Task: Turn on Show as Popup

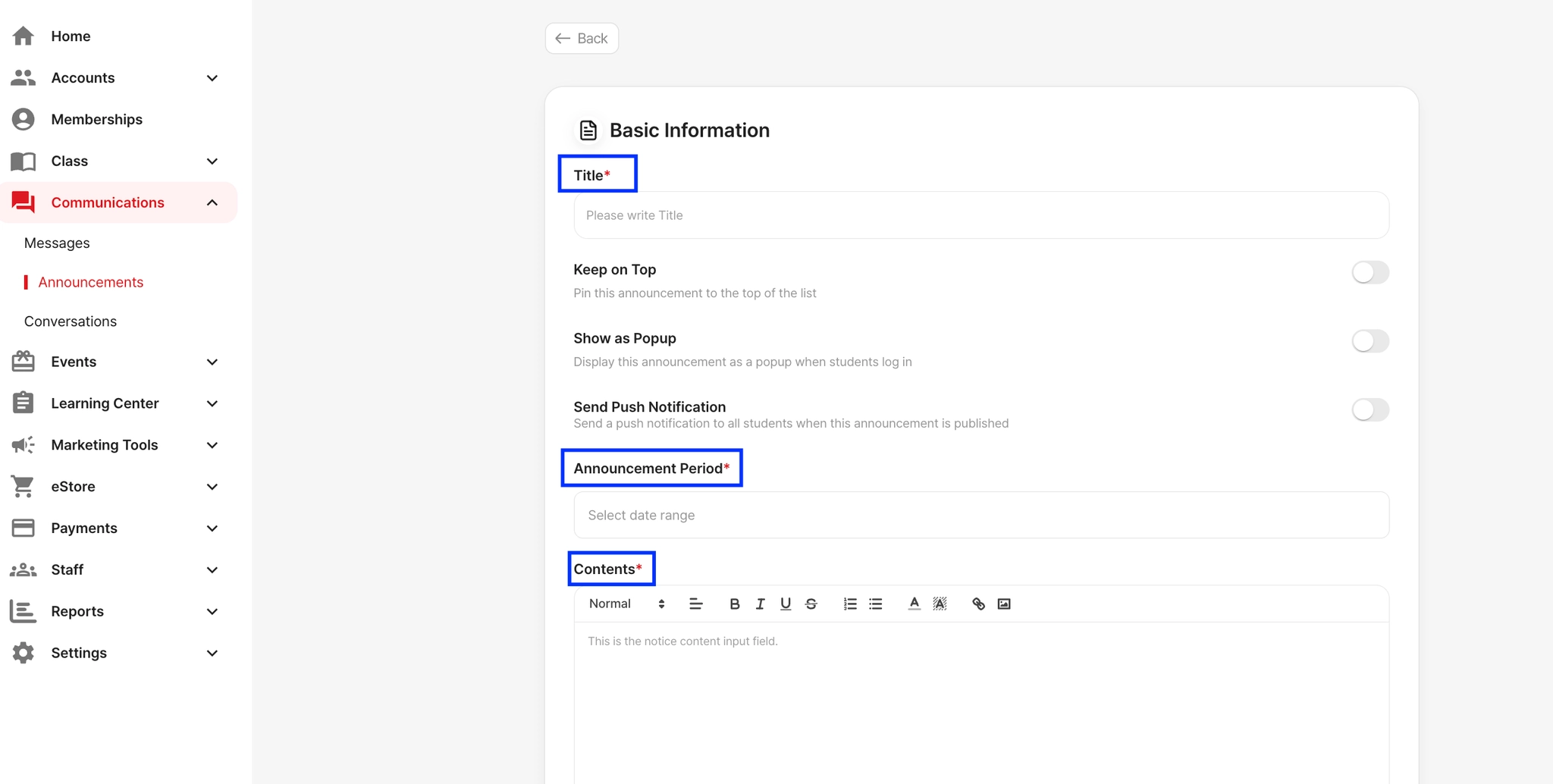Action: (x=1369, y=341)
